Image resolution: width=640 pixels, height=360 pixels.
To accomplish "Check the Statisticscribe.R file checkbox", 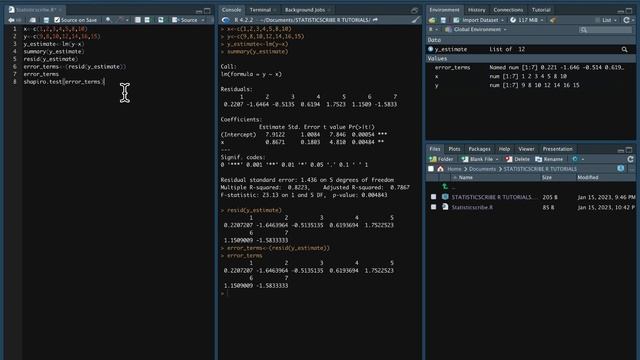I will coord(433,207).
